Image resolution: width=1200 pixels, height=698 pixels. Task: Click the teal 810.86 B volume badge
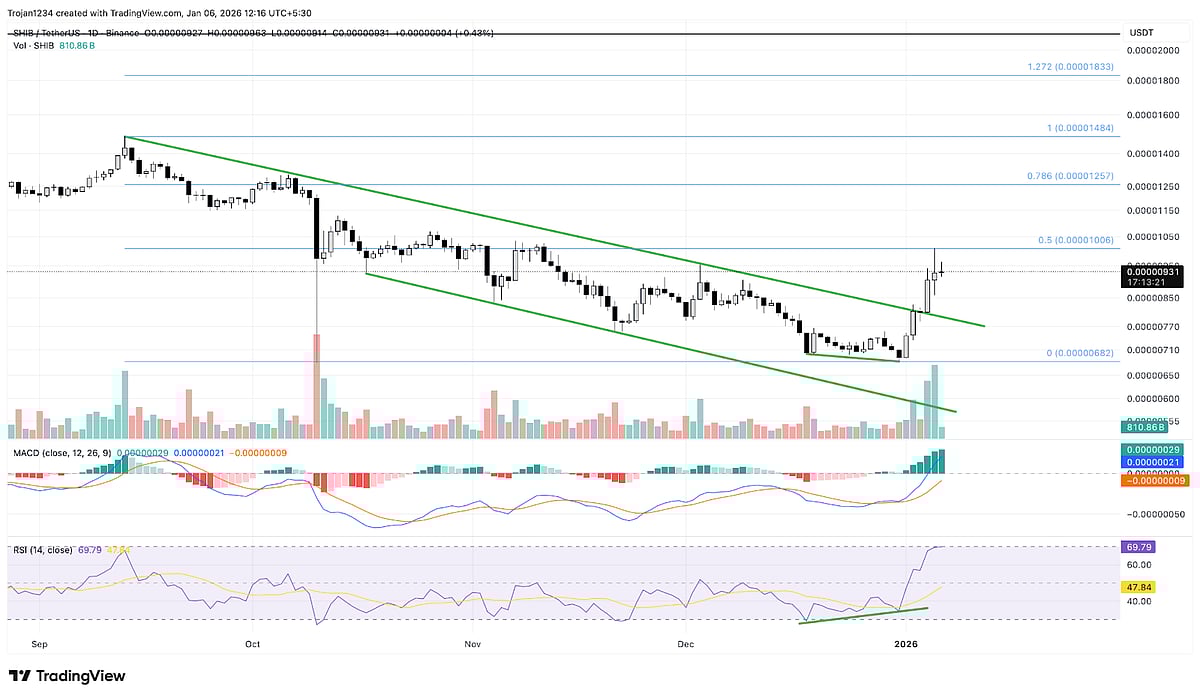(x=1145, y=427)
